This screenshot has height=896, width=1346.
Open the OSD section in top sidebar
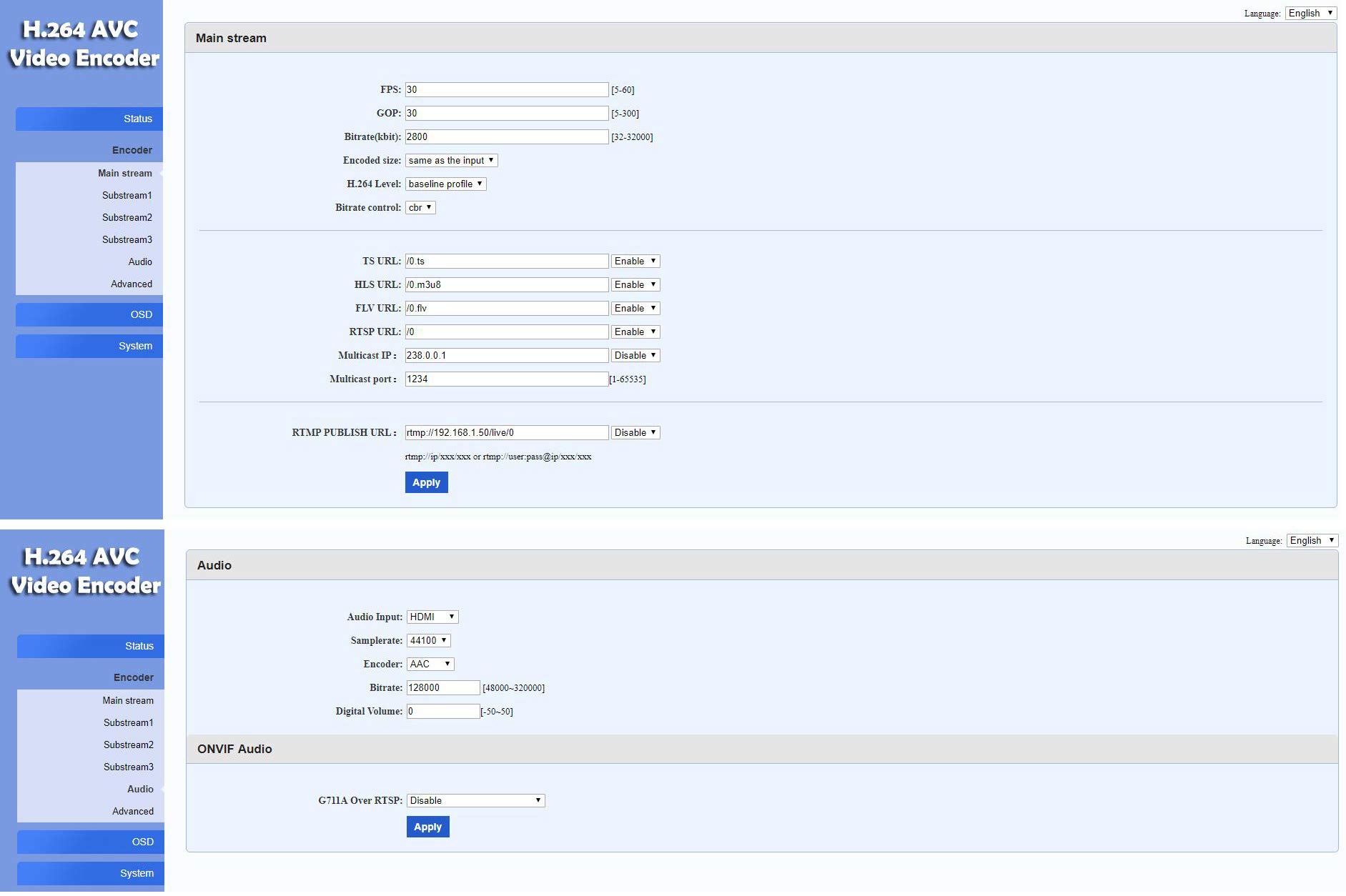coord(89,314)
